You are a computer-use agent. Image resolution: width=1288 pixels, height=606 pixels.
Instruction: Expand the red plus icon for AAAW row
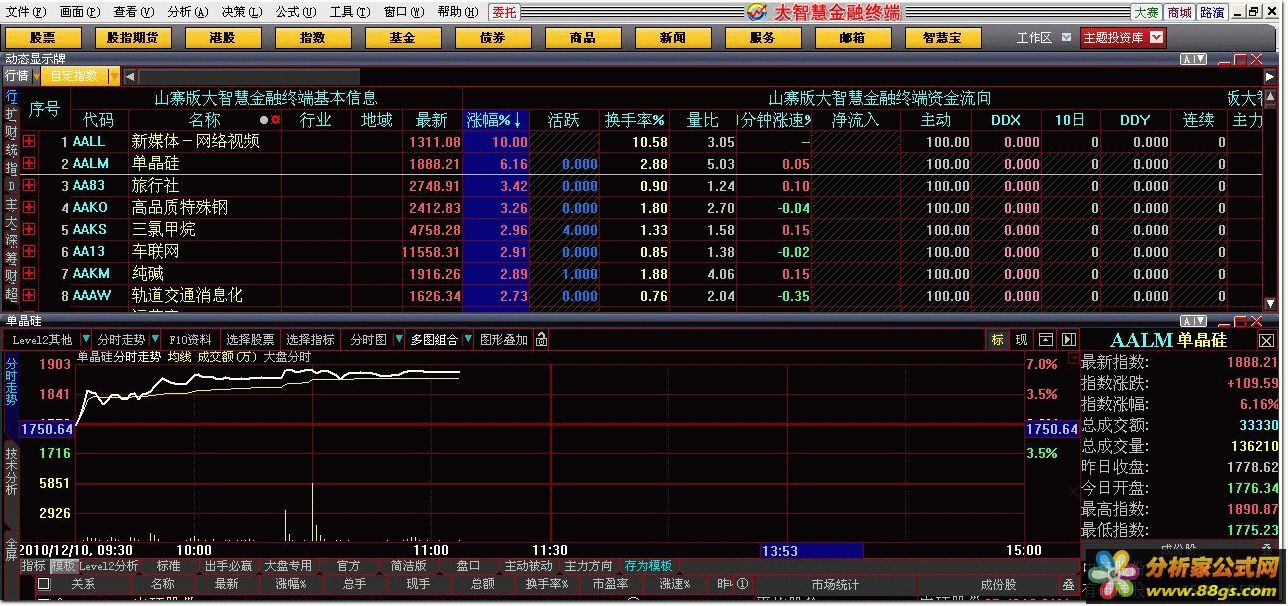[x=28, y=296]
